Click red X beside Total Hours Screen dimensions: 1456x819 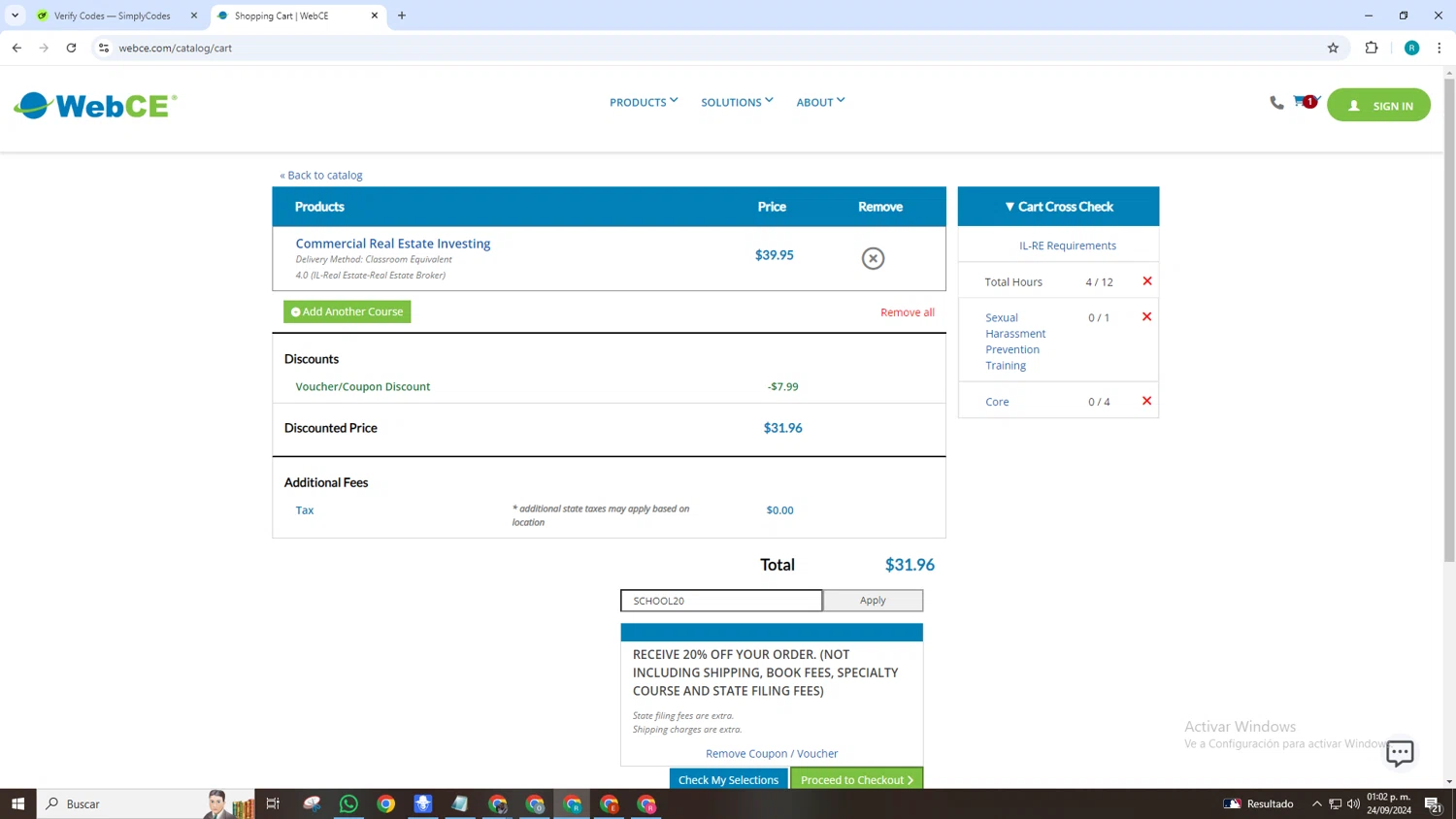[x=1147, y=281]
